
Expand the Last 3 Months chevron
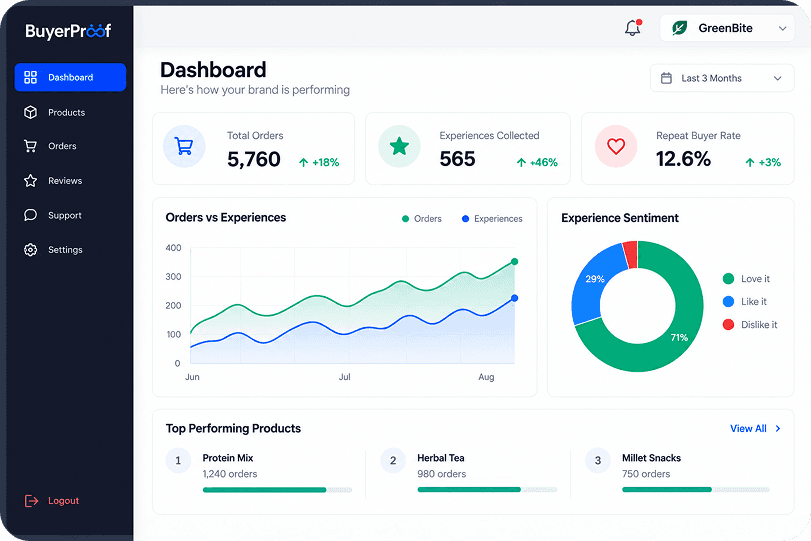(777, 78)
